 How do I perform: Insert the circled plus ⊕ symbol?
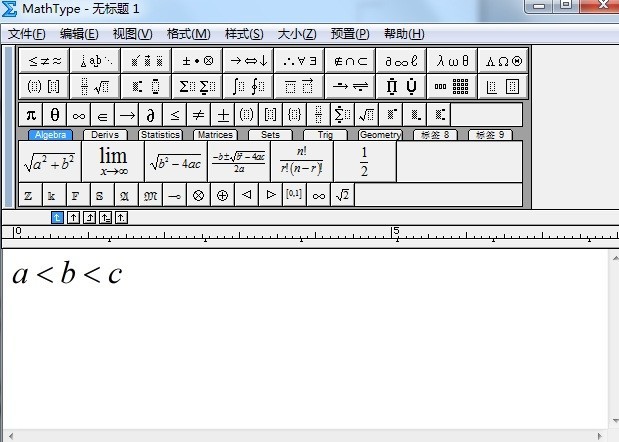click(x=222, y=195)
